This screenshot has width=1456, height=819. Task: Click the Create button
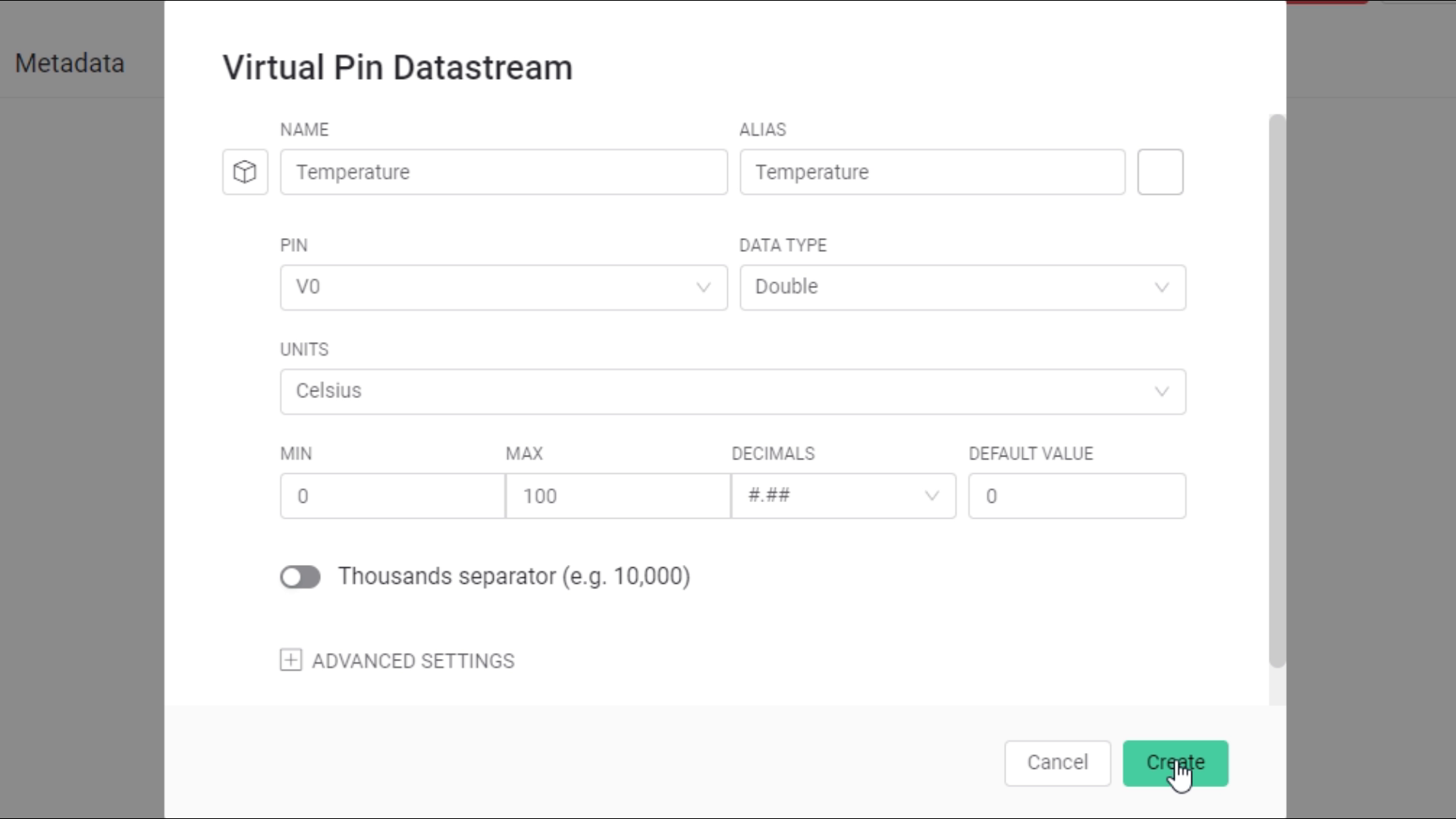coord(1175,763)
